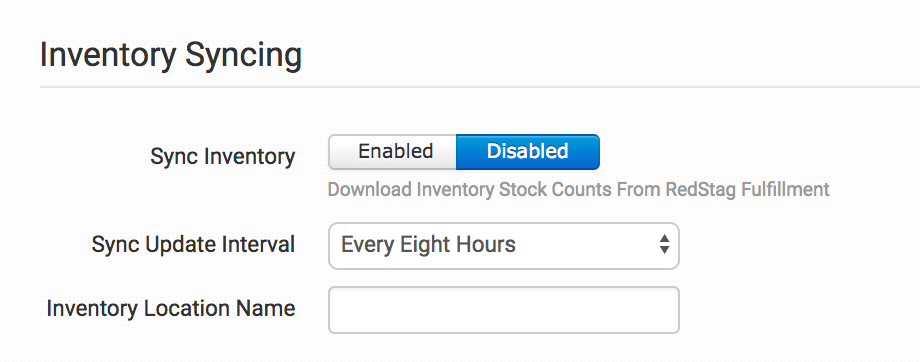Click the up-down arrows on the interval select

(x=664, y=244)
